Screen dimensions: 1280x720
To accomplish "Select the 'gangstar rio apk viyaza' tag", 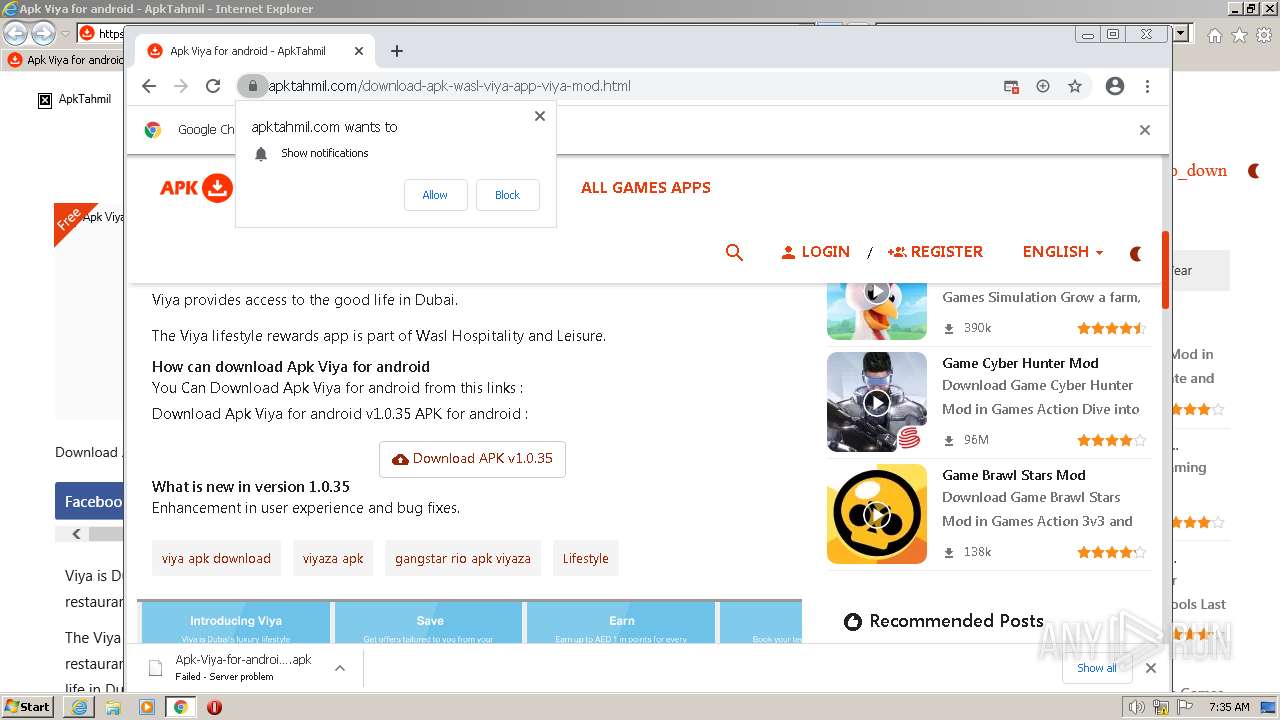I will coord(463,558).
